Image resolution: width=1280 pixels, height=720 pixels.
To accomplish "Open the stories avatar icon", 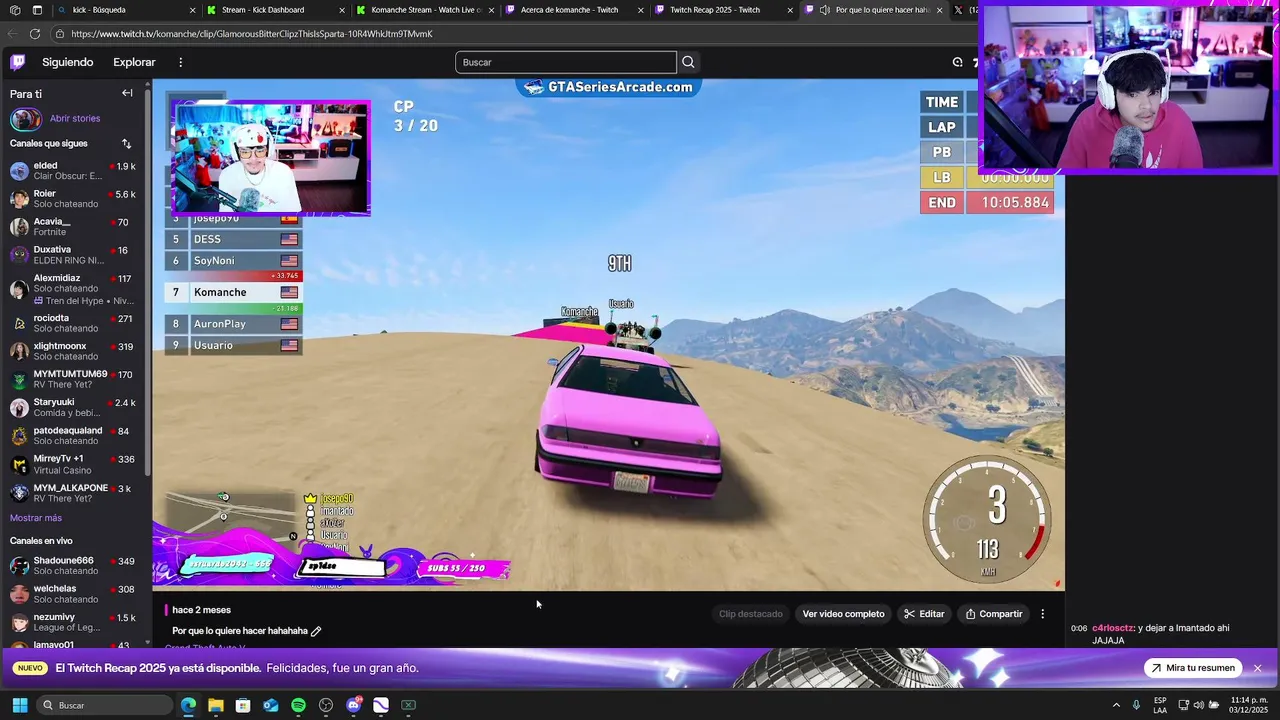I will coord(25,118).
